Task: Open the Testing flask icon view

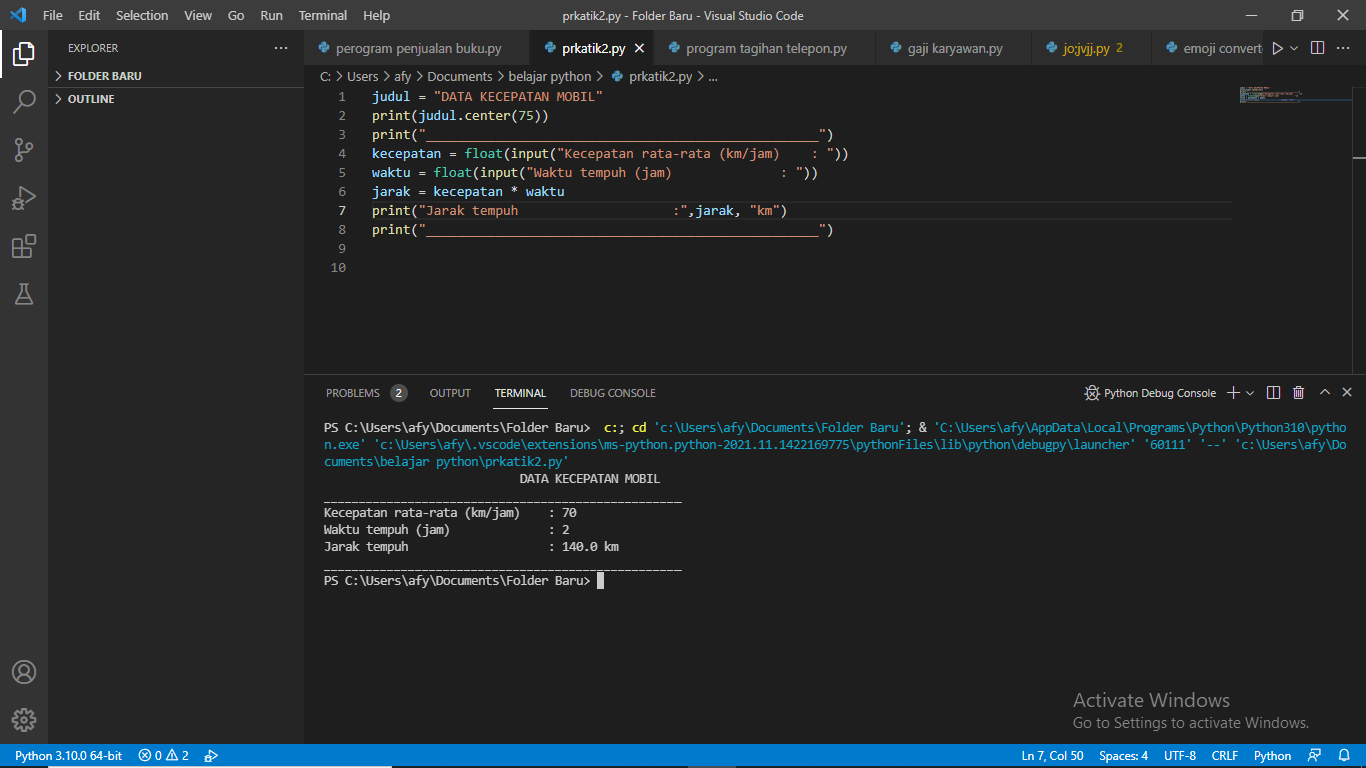Action: [24, 294]
